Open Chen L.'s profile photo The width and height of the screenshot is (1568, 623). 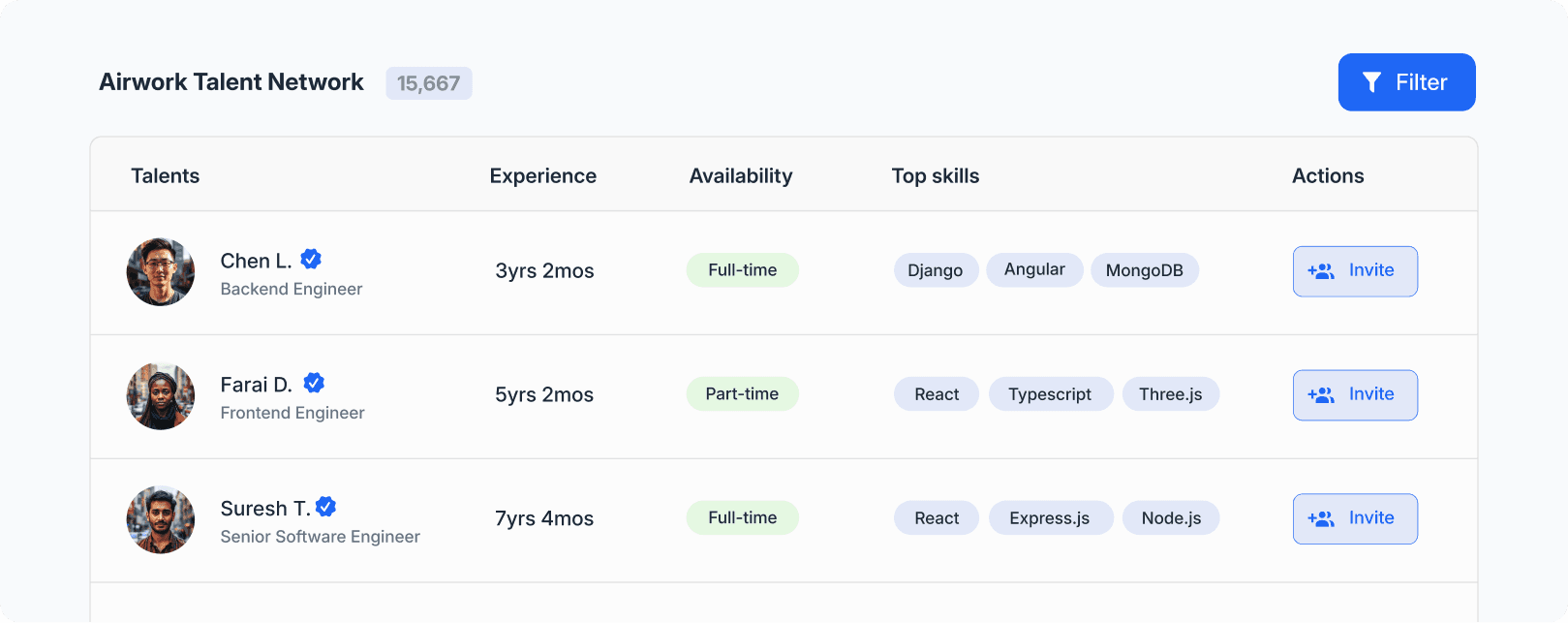coord(161,272)
